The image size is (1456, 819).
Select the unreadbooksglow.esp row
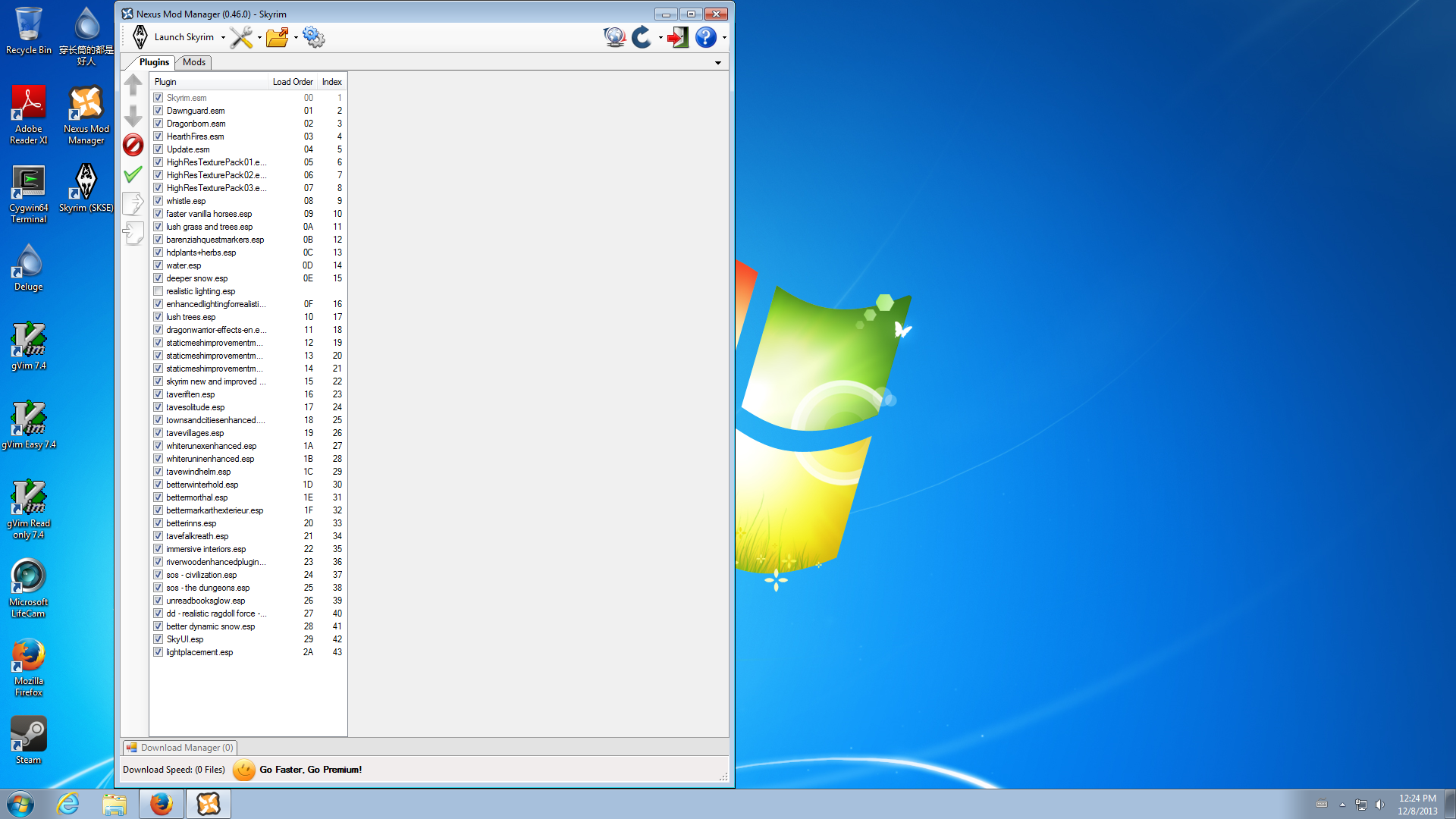click(x=248, y=601)
